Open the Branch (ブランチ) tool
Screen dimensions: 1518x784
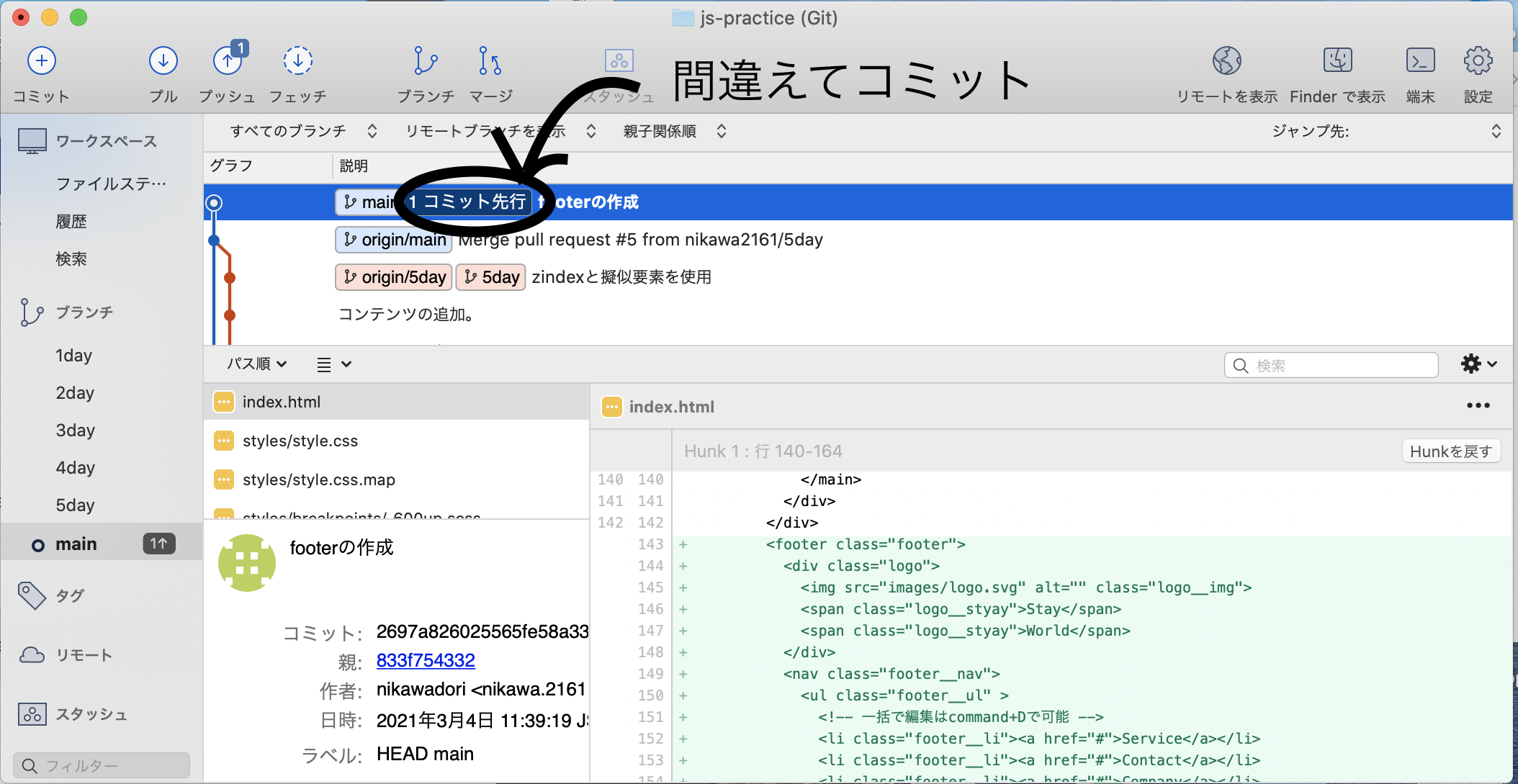[x=426, y=61]
